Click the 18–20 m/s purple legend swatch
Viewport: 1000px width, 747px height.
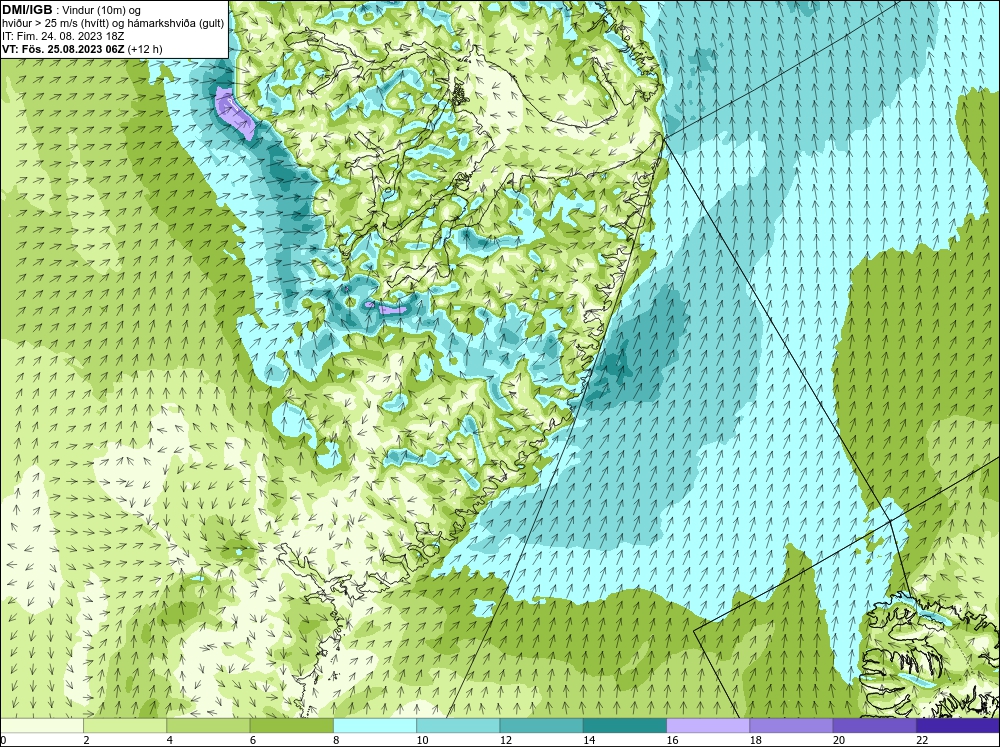tap(791, 725)
